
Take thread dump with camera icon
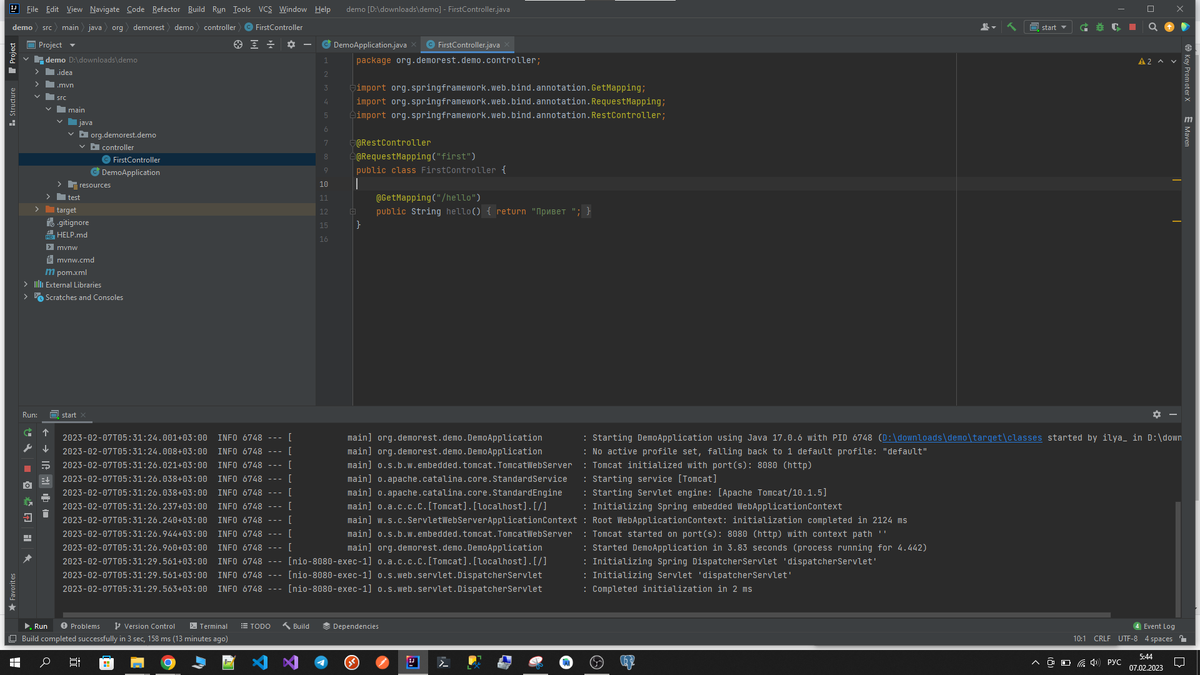[28, 485]
